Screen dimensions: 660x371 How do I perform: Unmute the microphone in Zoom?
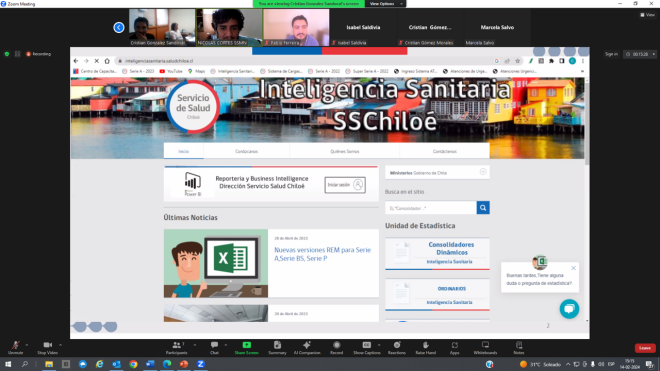(x=16, y=347)
